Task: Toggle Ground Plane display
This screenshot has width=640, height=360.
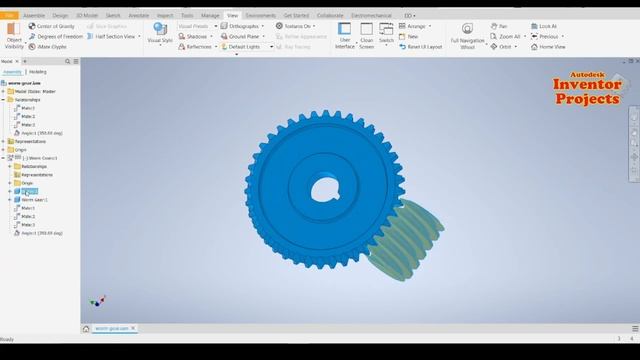Action: 240,36
